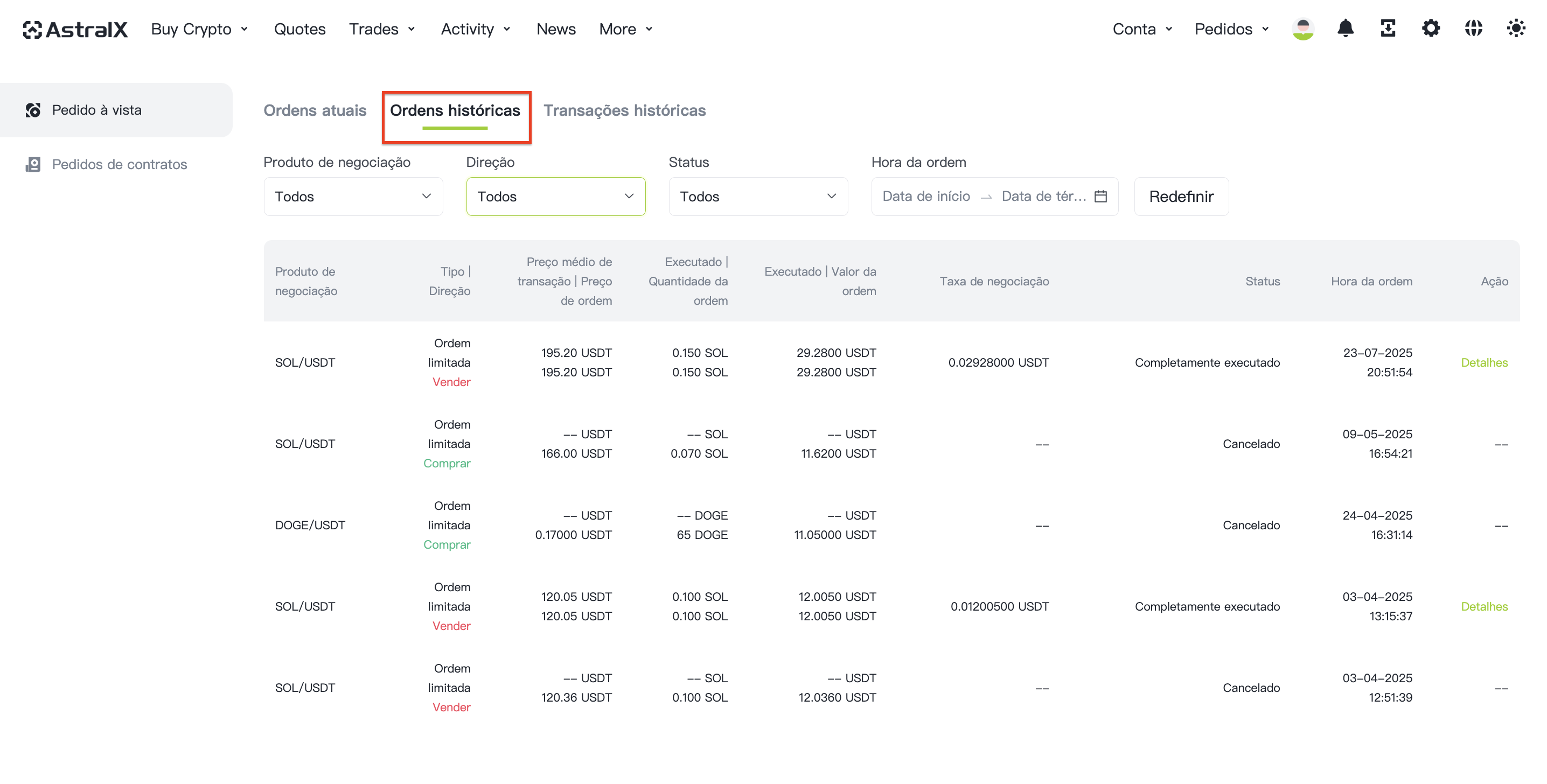Screen dimensions: 1547x784
Task: Switch to Ordens atuais tab
Action: 315,110
